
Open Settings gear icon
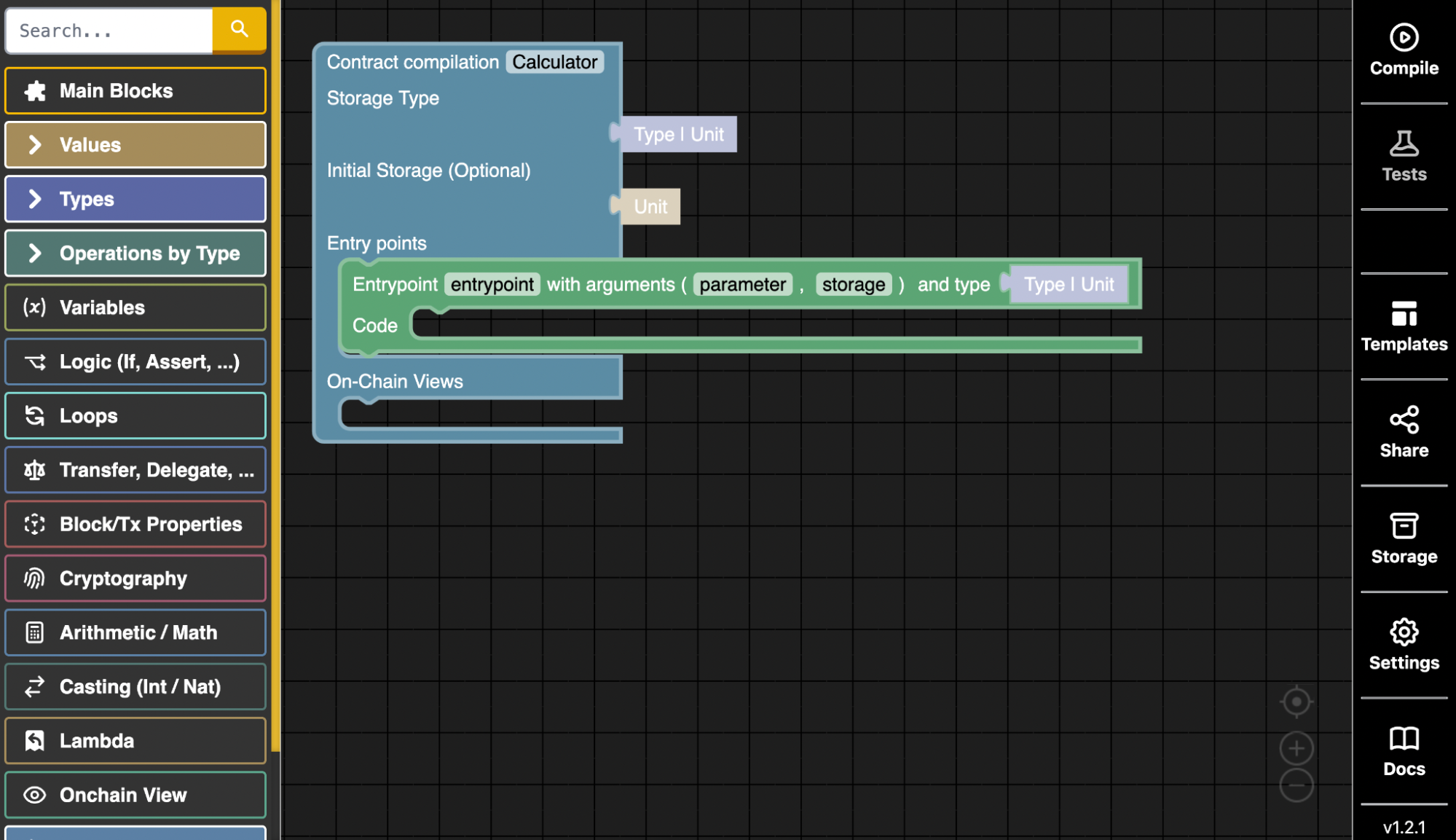1403,632
